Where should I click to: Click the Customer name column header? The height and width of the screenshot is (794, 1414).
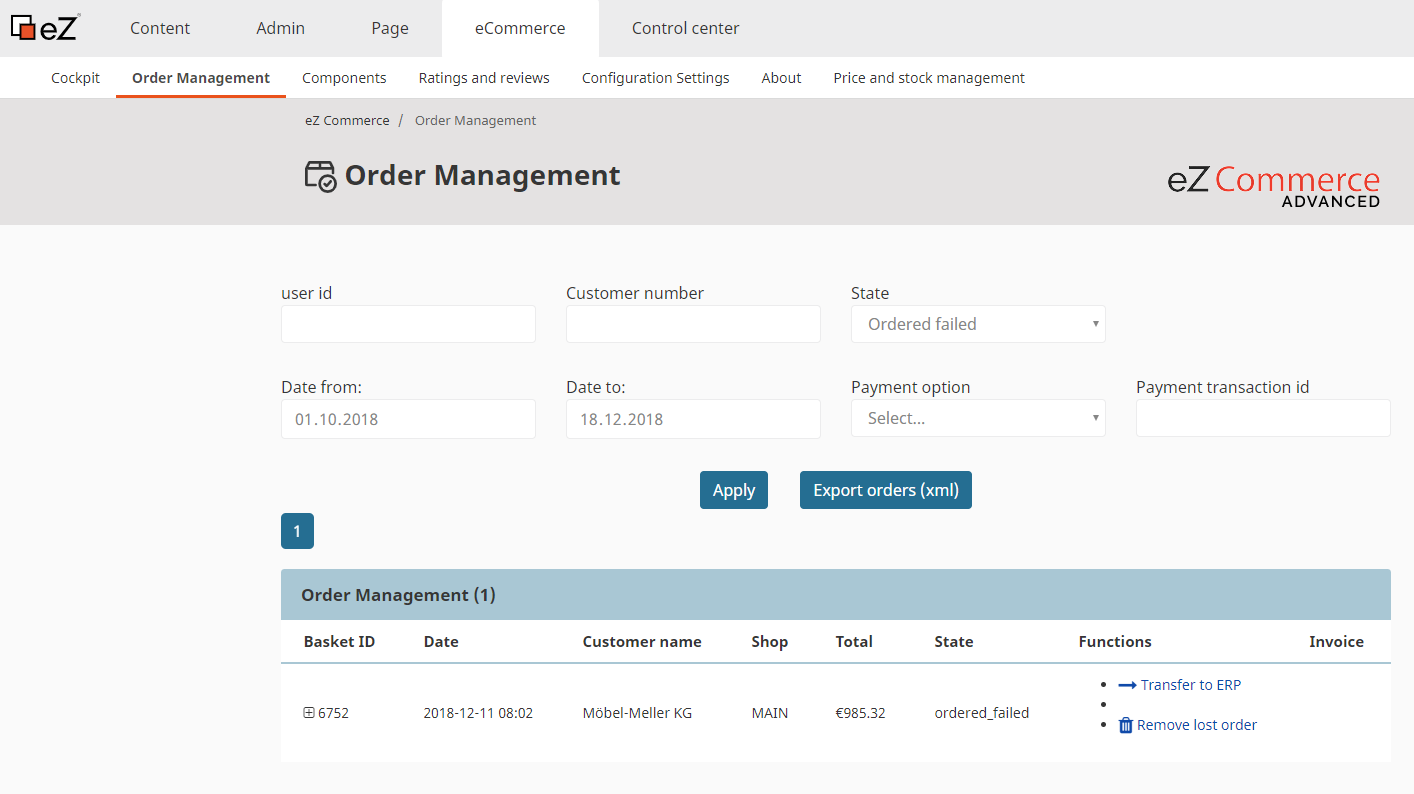pyautogui.click(x=642, y=642)
